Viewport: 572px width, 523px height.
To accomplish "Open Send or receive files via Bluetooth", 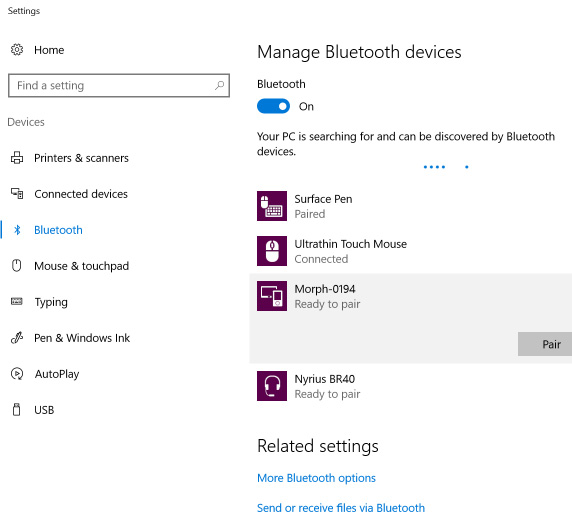I will (x=341, y=508).
